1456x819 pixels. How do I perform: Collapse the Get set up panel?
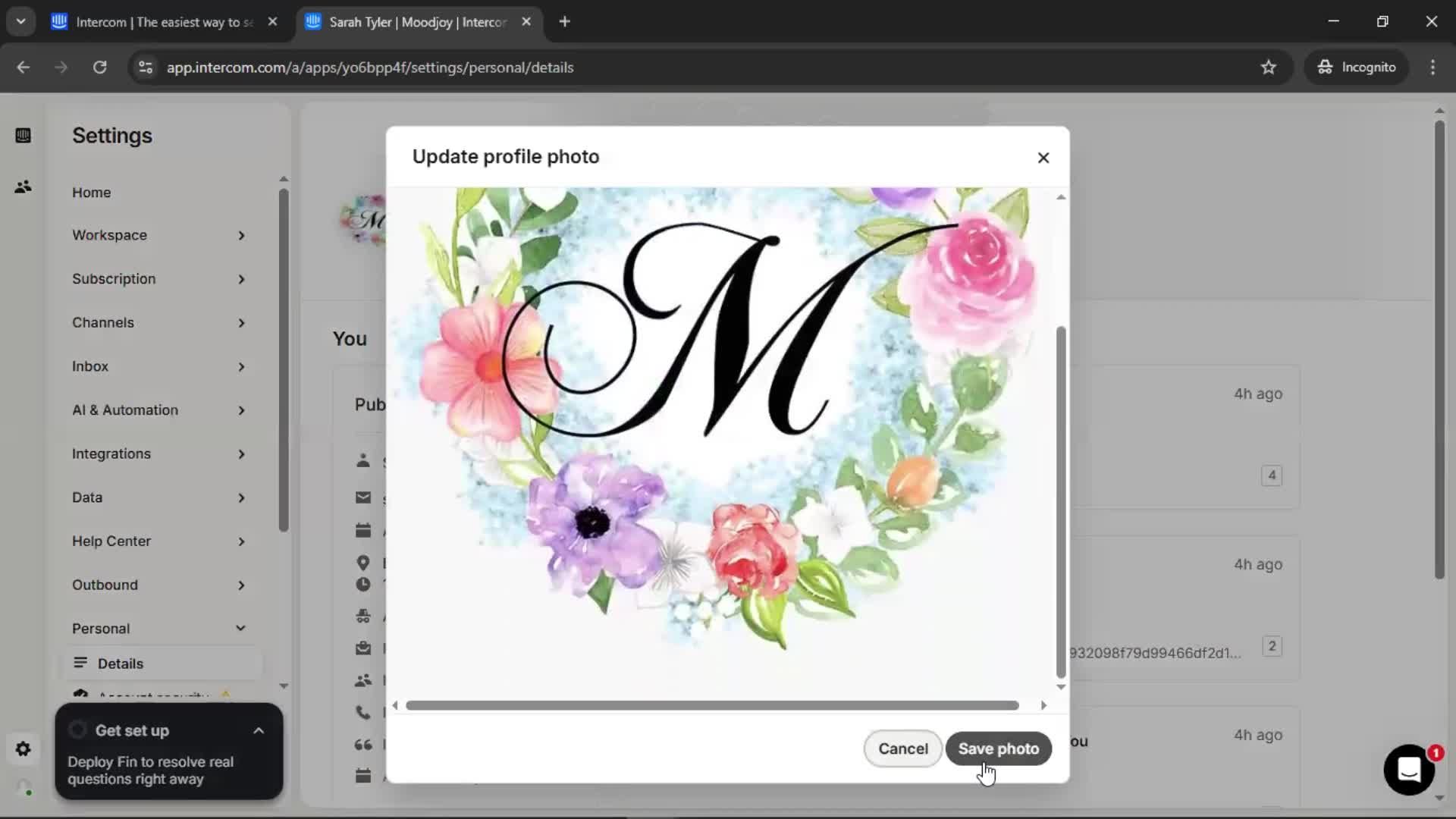pos(259,730)
